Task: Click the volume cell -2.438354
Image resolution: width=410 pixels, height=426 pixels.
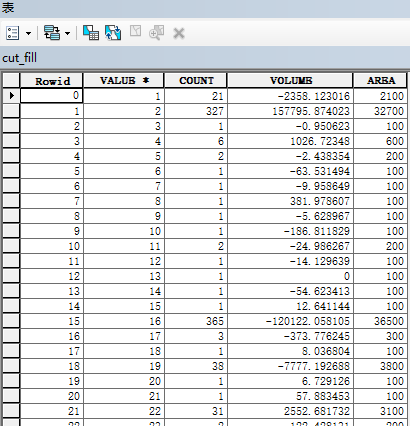Action: tap(290, 156)
